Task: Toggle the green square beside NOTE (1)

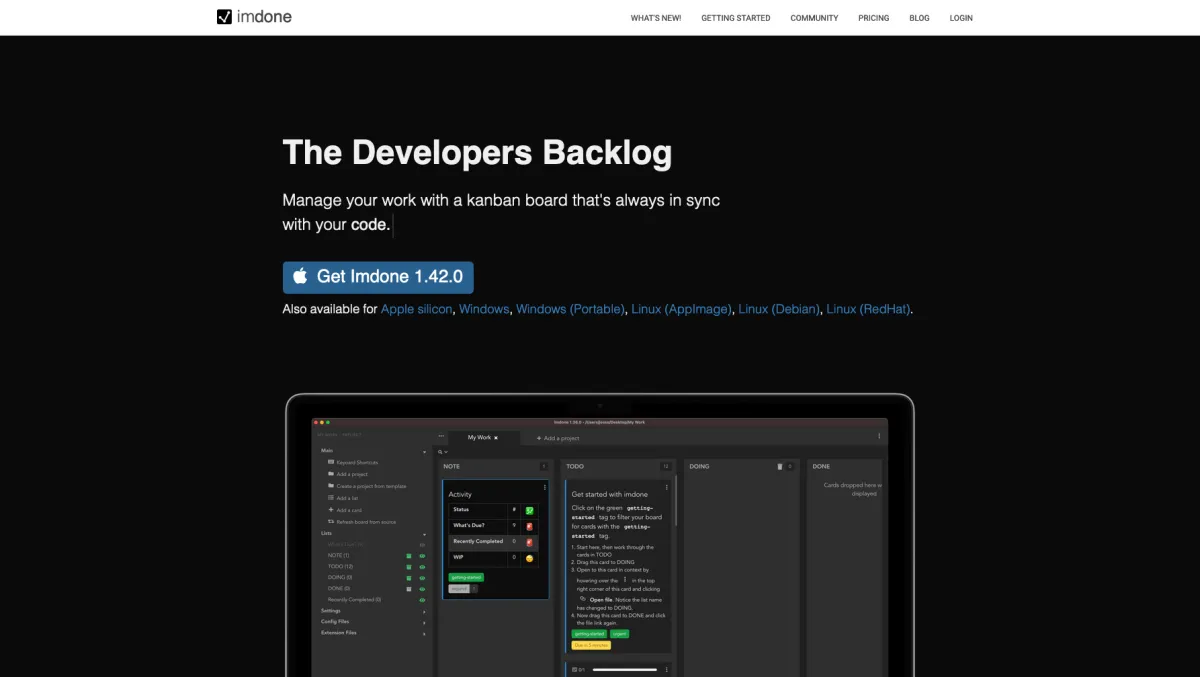Action: [409, 556]
